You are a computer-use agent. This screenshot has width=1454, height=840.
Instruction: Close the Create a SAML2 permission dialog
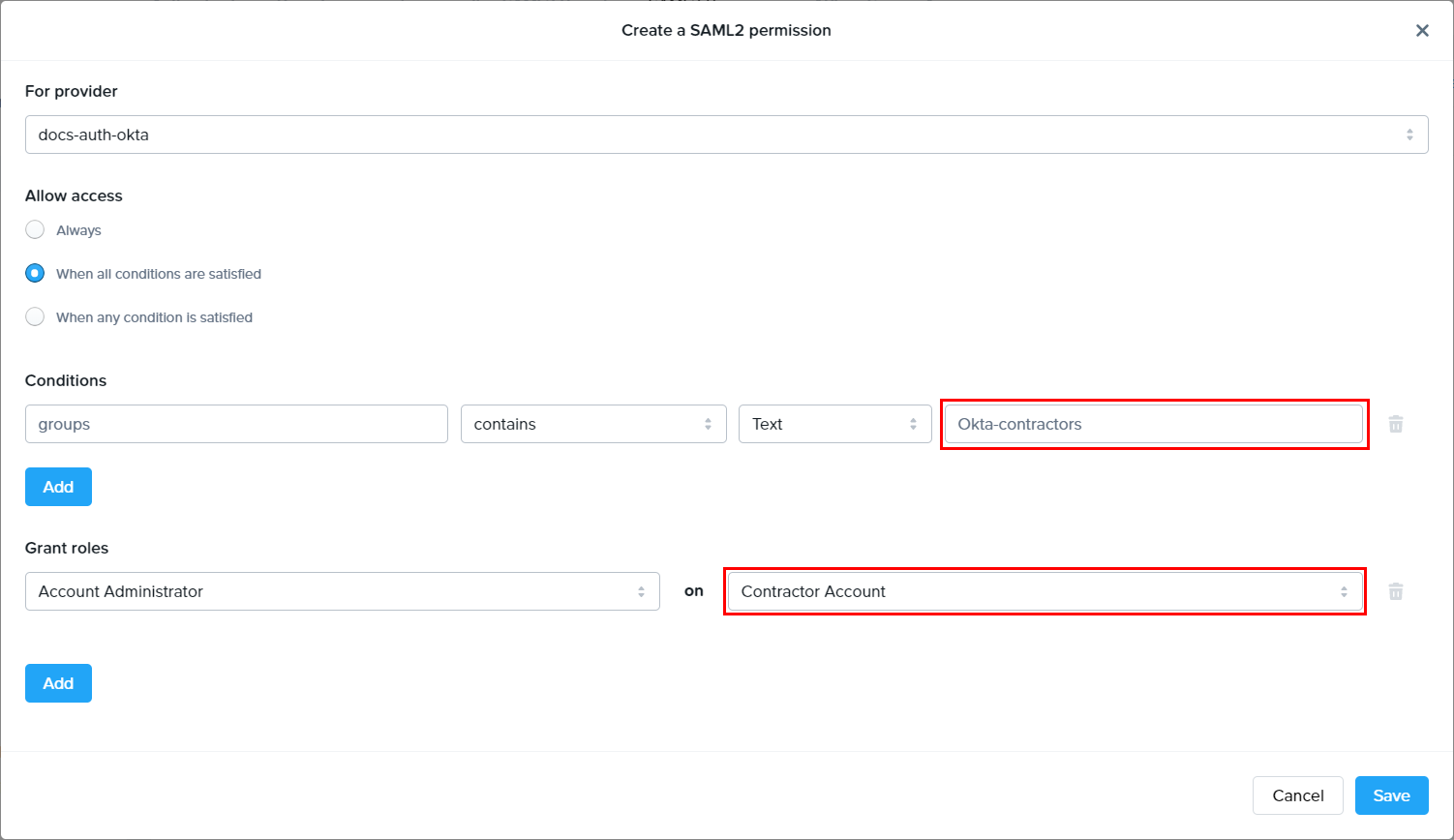click(x=1422, y=31)
